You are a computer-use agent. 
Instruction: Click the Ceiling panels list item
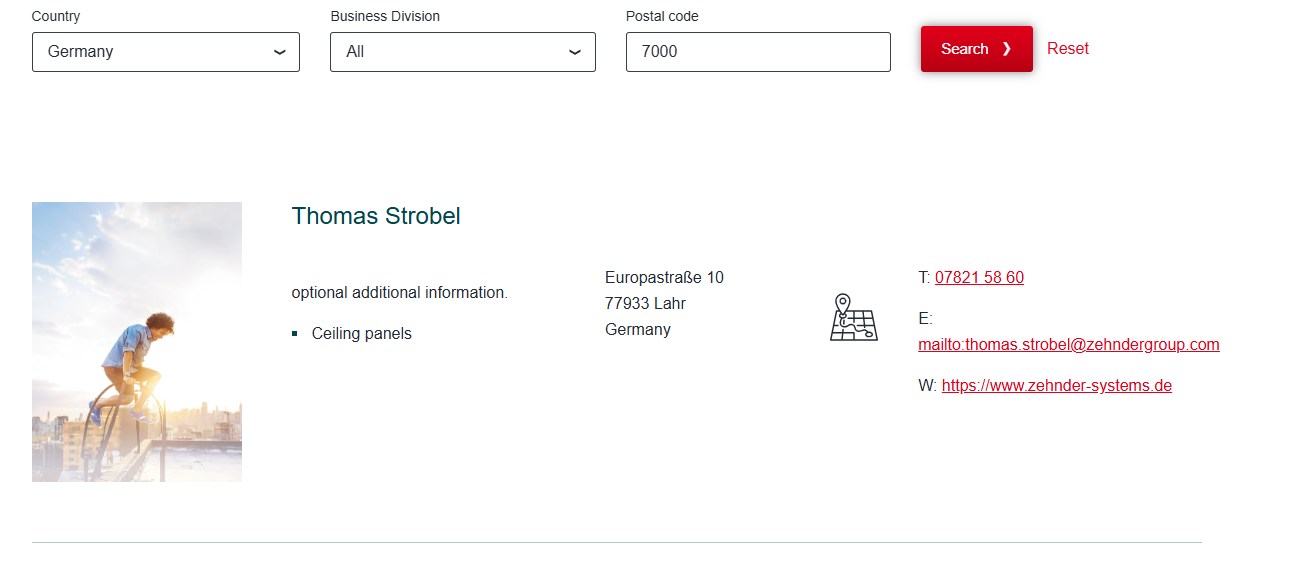point(361,334)
